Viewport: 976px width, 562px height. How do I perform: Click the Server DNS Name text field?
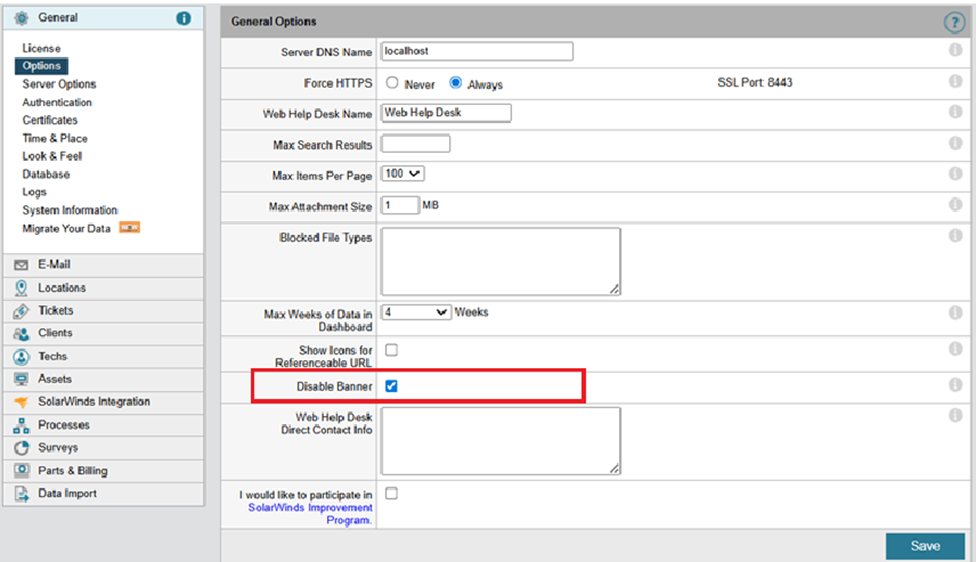pos(477,51)
